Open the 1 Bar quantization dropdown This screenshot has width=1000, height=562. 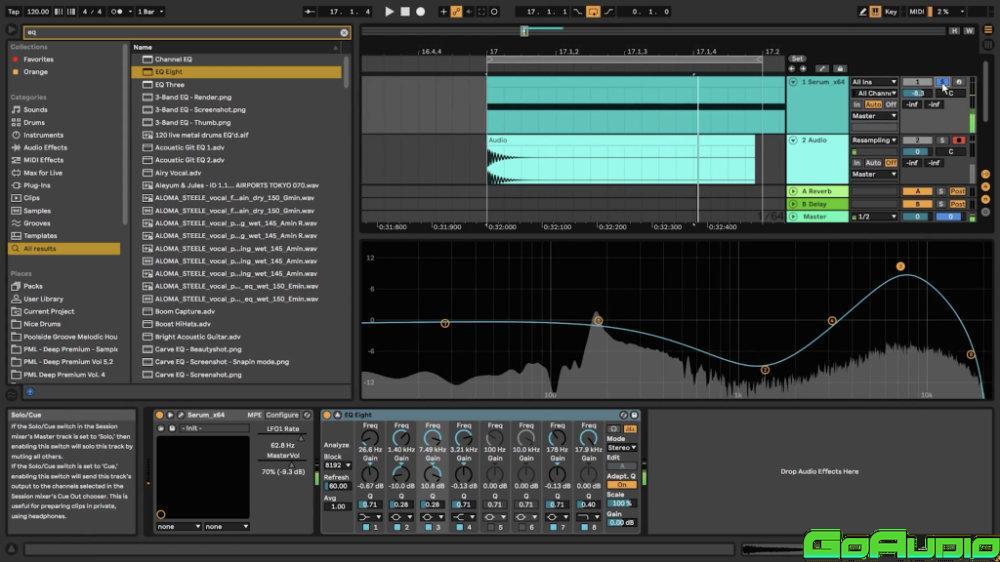point(151,11)
